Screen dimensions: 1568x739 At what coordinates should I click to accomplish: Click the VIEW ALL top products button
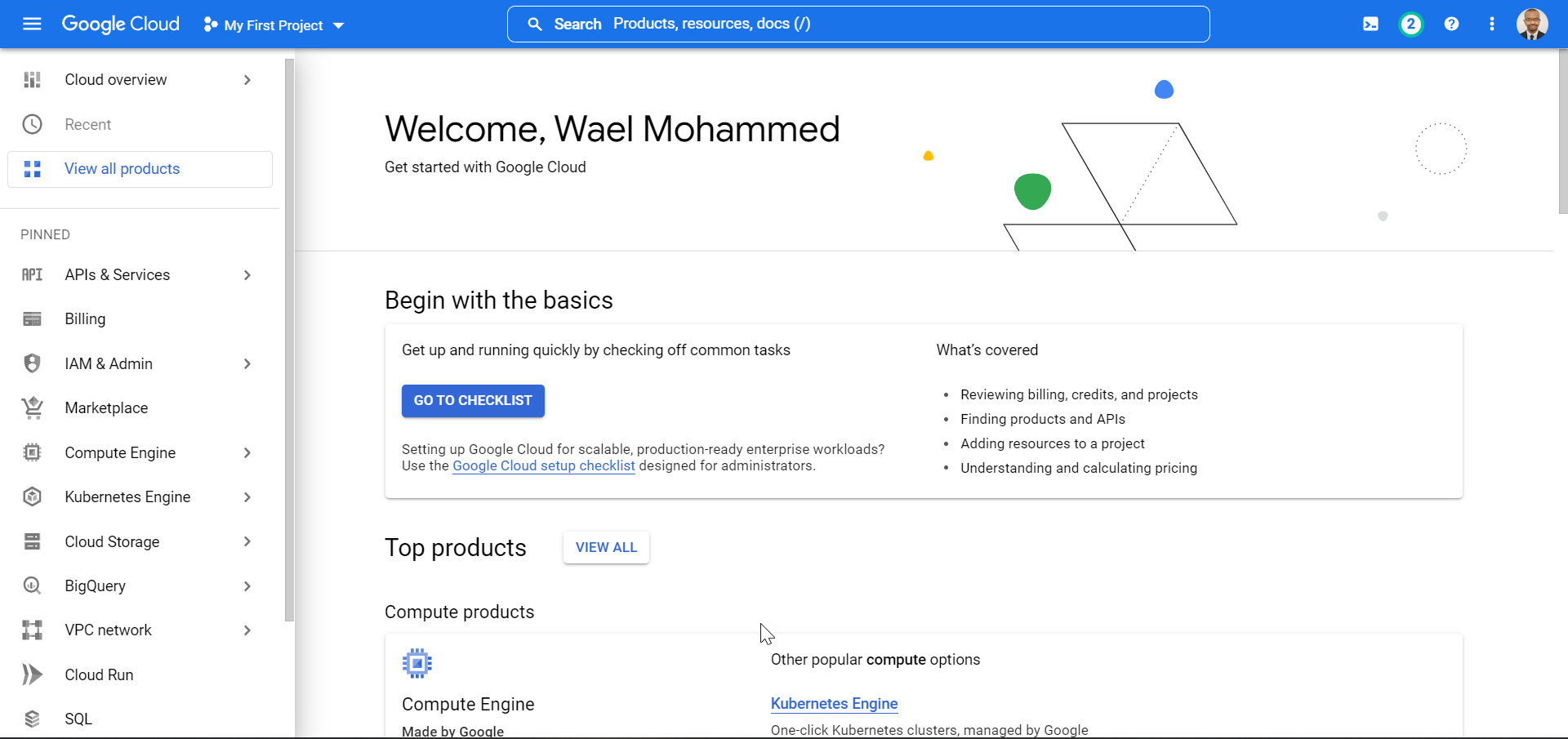click(606, 548)
